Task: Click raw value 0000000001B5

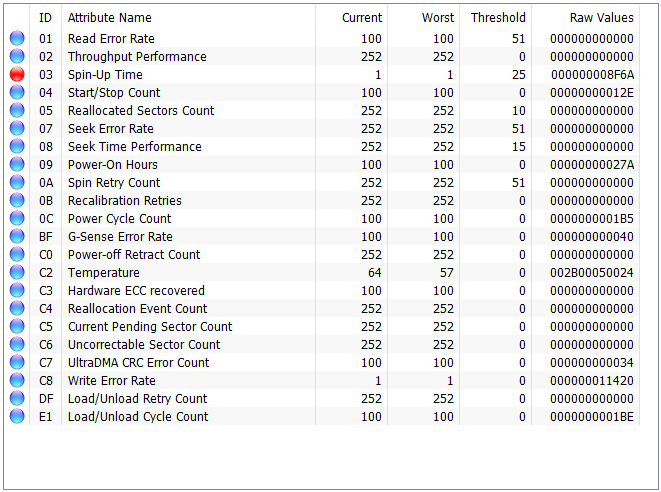Action: 592,218
